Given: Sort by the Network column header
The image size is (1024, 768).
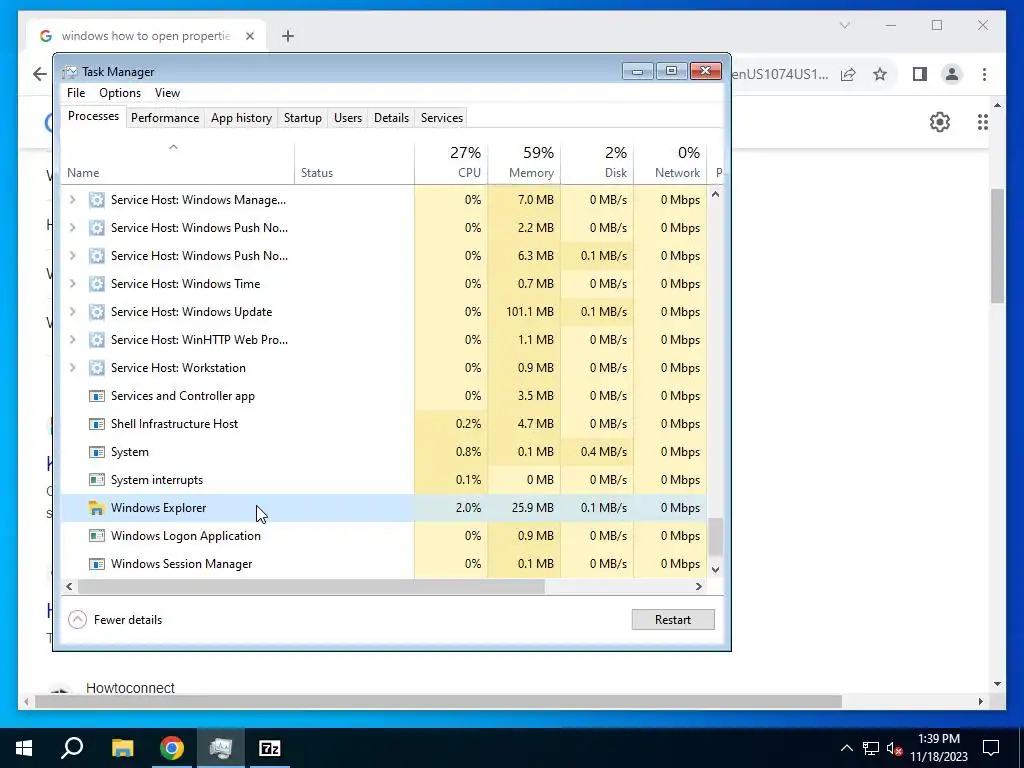Looking at the screenshot, I should pyautogui.click(x=671, y=163).
